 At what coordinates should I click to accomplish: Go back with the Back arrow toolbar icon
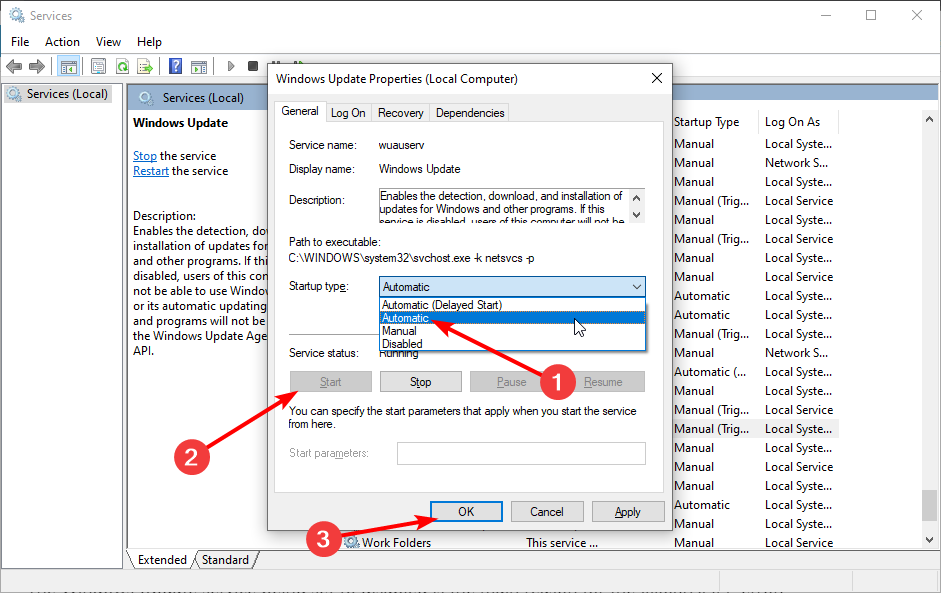pos(14,66)
